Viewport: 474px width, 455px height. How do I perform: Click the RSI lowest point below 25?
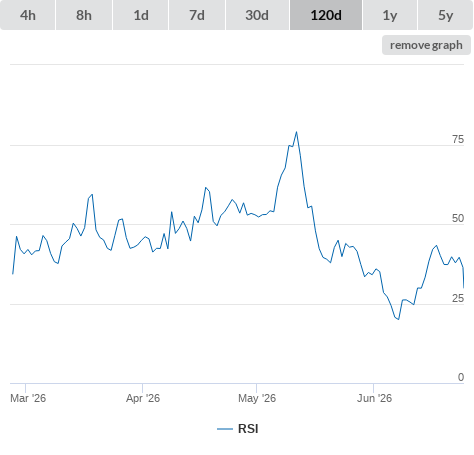[398, 319]
